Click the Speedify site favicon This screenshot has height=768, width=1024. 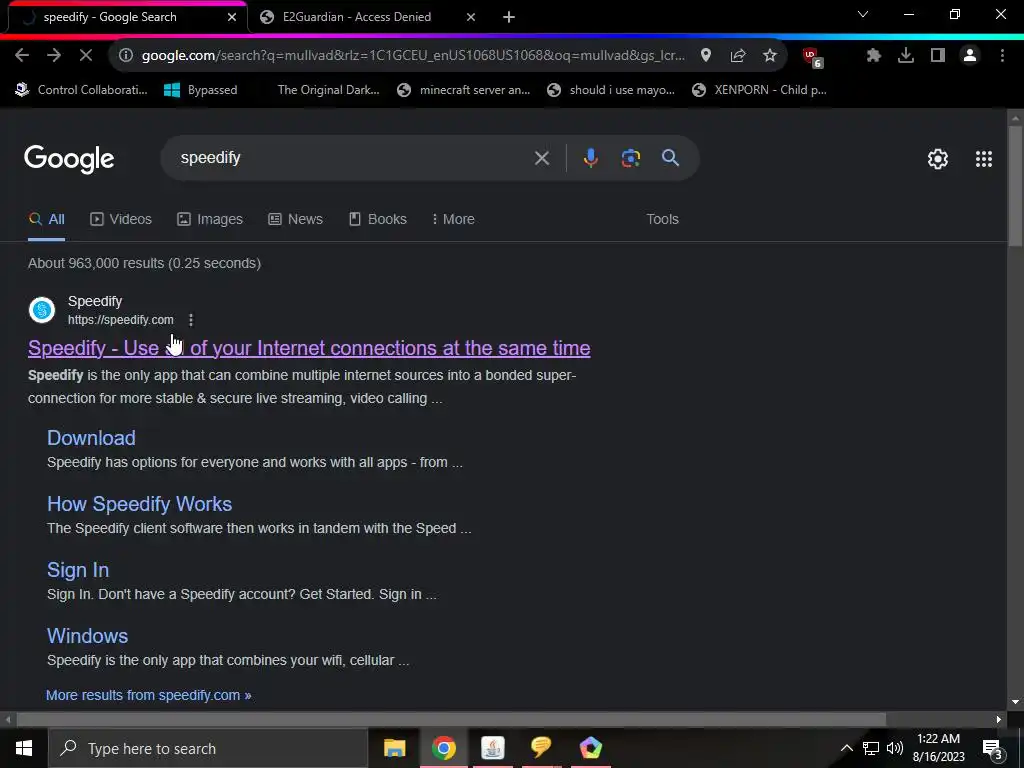[x=42, y=310]
